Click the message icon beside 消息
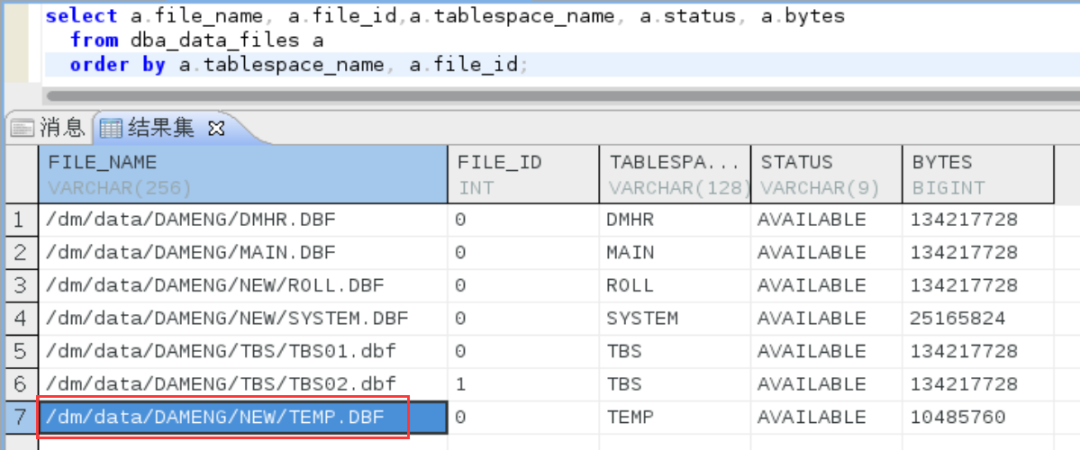1080x450 pixels. point(22,127)
